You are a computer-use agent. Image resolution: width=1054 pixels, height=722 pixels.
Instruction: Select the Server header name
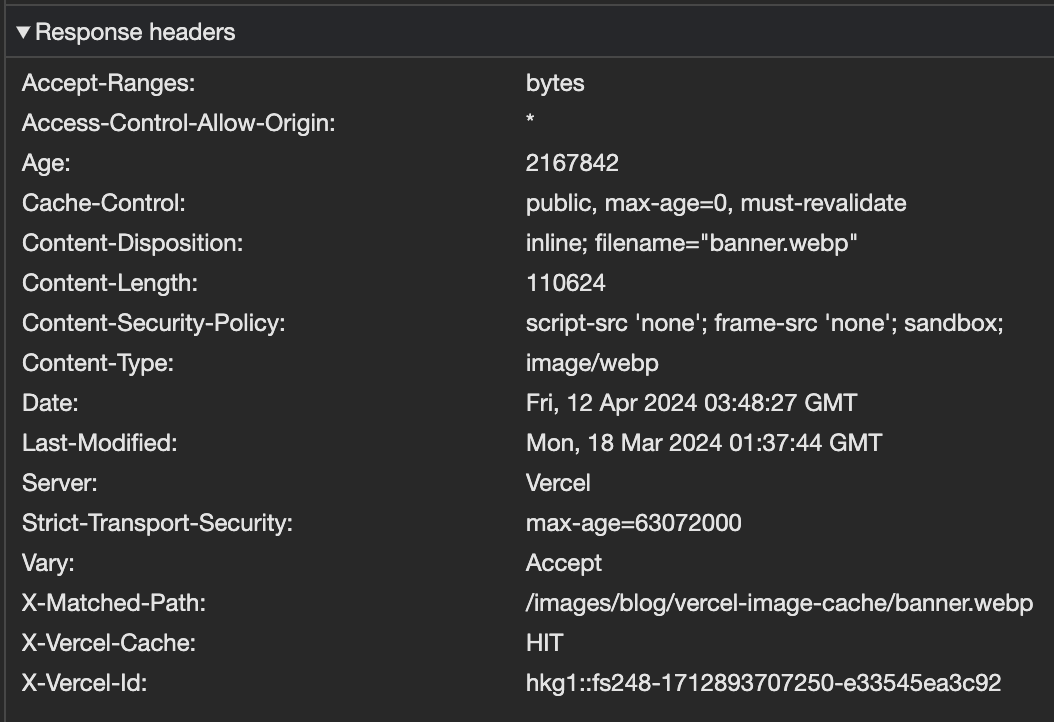click(59, 483)
